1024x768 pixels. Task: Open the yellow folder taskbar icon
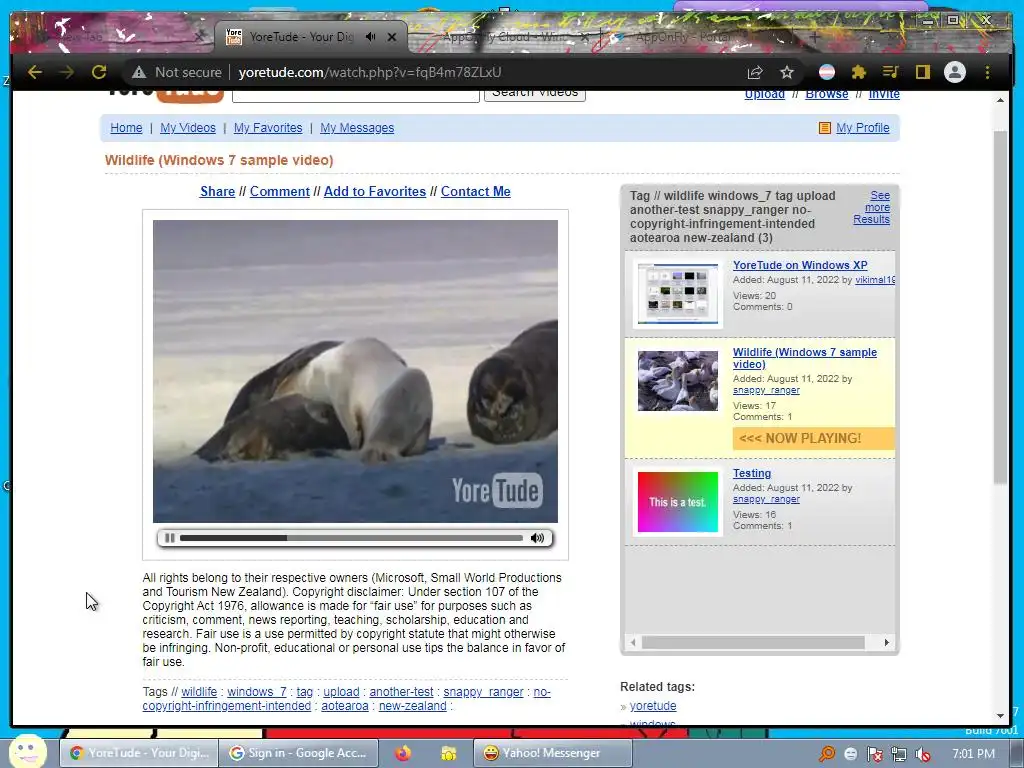(x=449, y=753)
